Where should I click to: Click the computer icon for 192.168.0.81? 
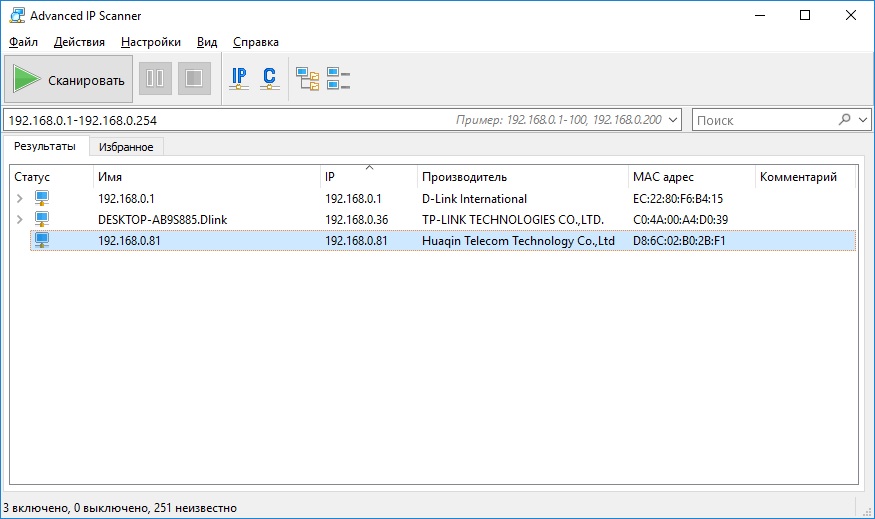tap(42, 240)
